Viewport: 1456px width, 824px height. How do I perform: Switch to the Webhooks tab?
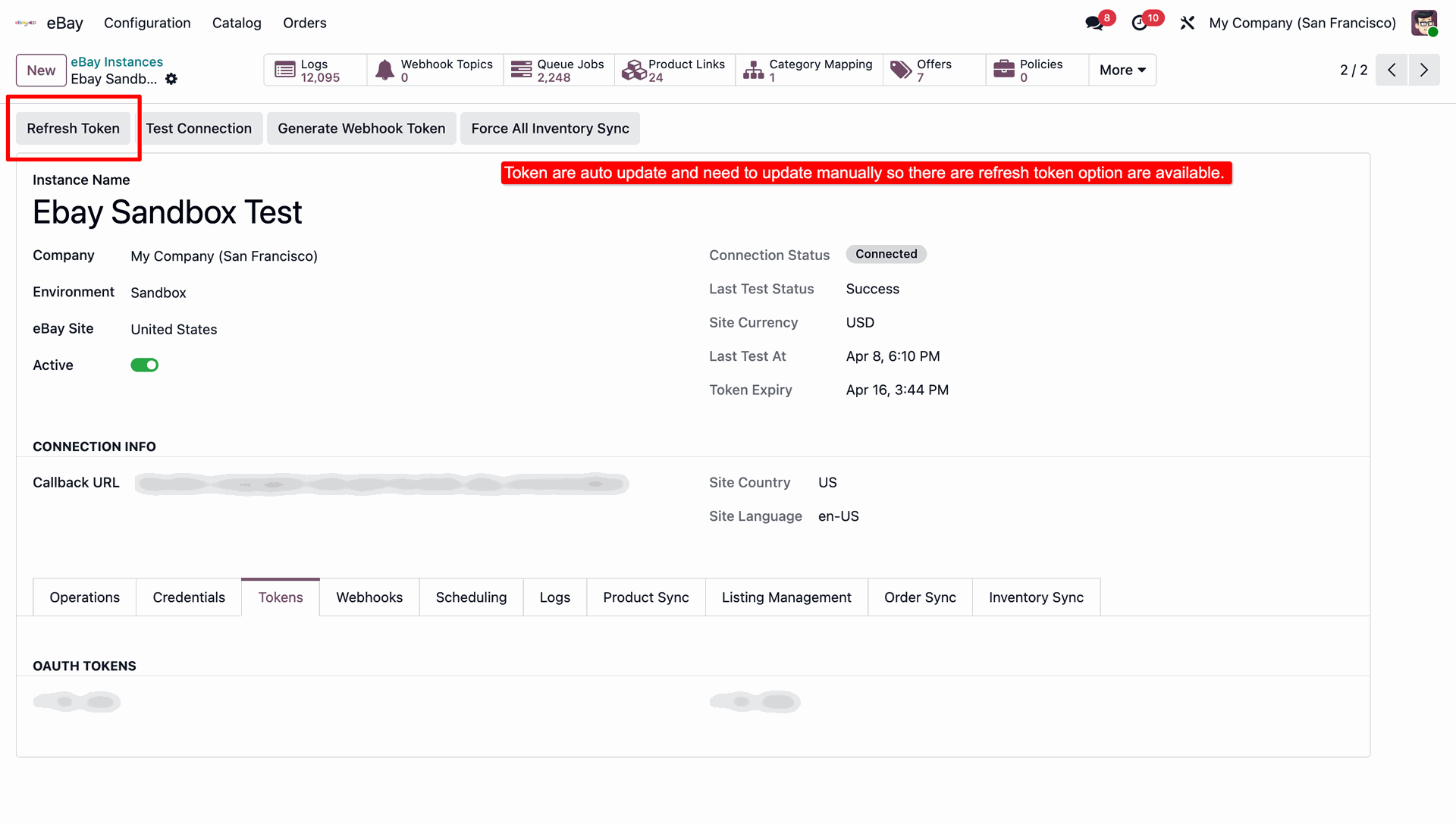(369, 597)
